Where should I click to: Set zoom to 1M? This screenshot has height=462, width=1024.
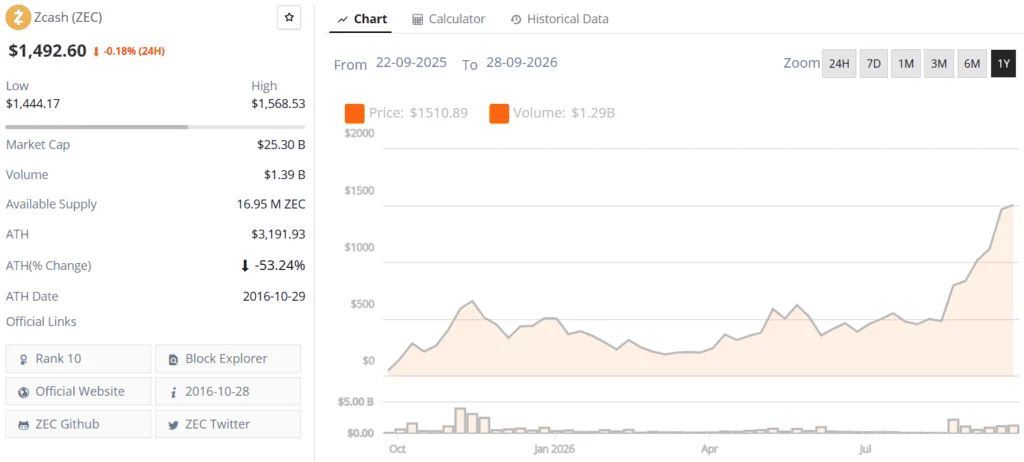[x=906, y=63]
